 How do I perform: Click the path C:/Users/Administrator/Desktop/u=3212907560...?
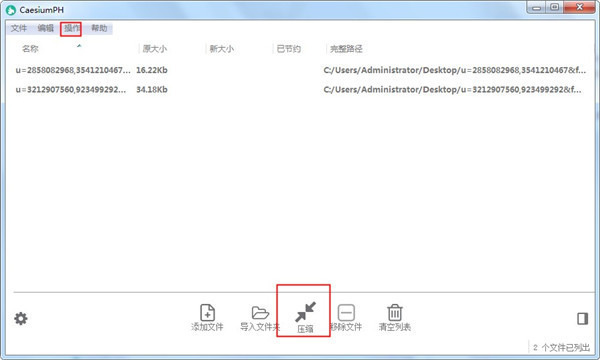coord(452,90)
